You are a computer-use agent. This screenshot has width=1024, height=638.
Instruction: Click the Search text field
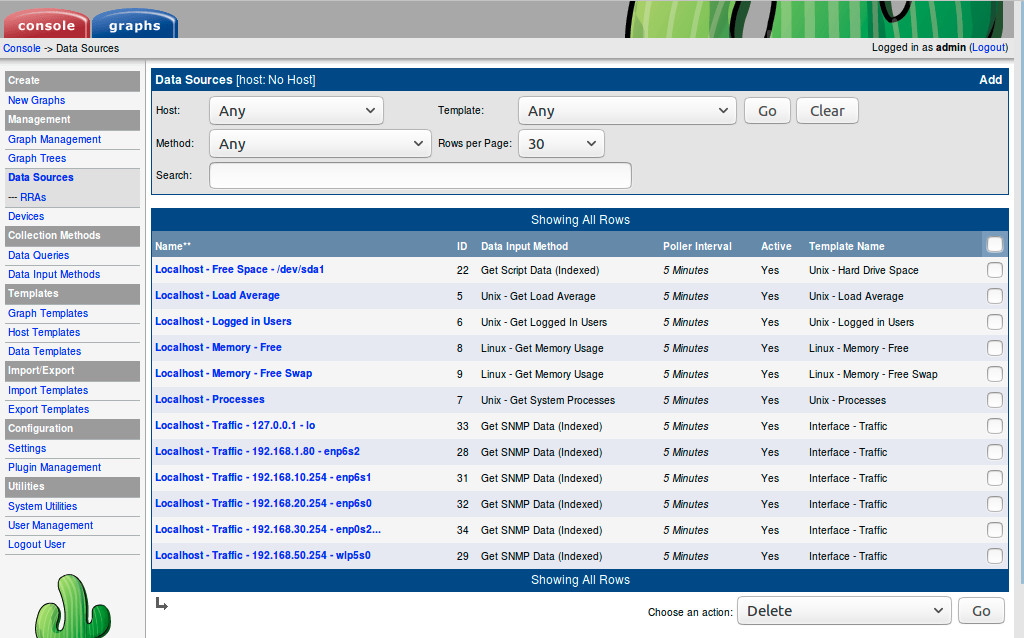420,176
